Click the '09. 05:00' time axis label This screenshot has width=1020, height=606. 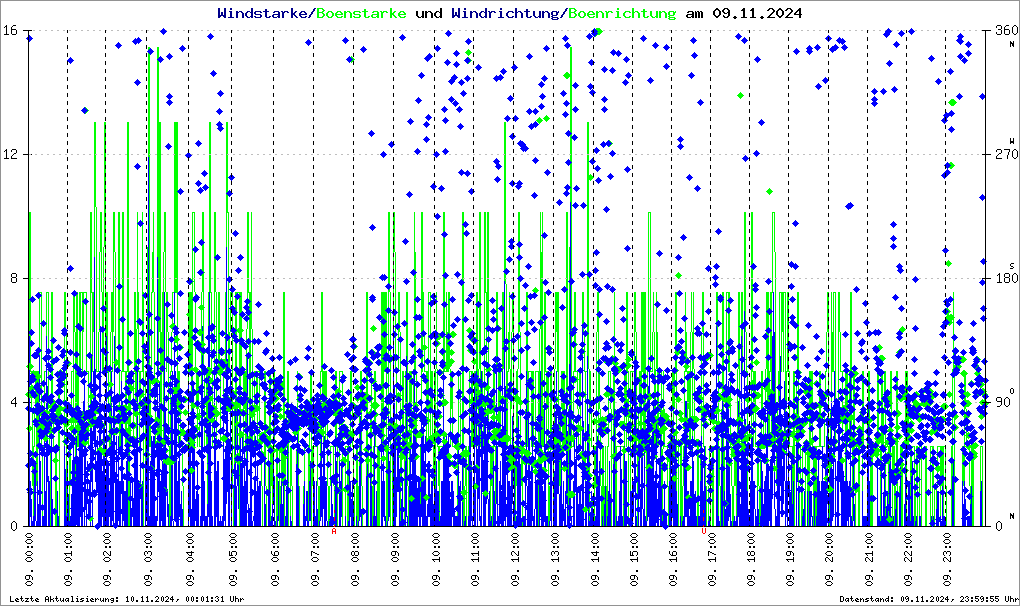click(x=232, y=560)
